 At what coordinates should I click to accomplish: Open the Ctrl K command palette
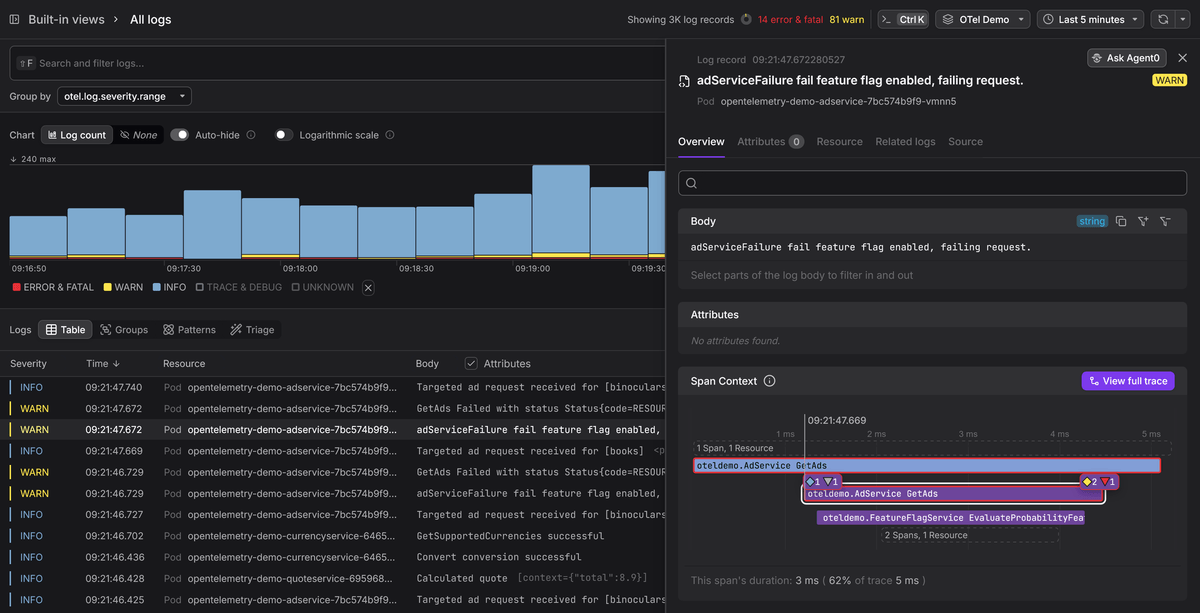coord(903,19)
